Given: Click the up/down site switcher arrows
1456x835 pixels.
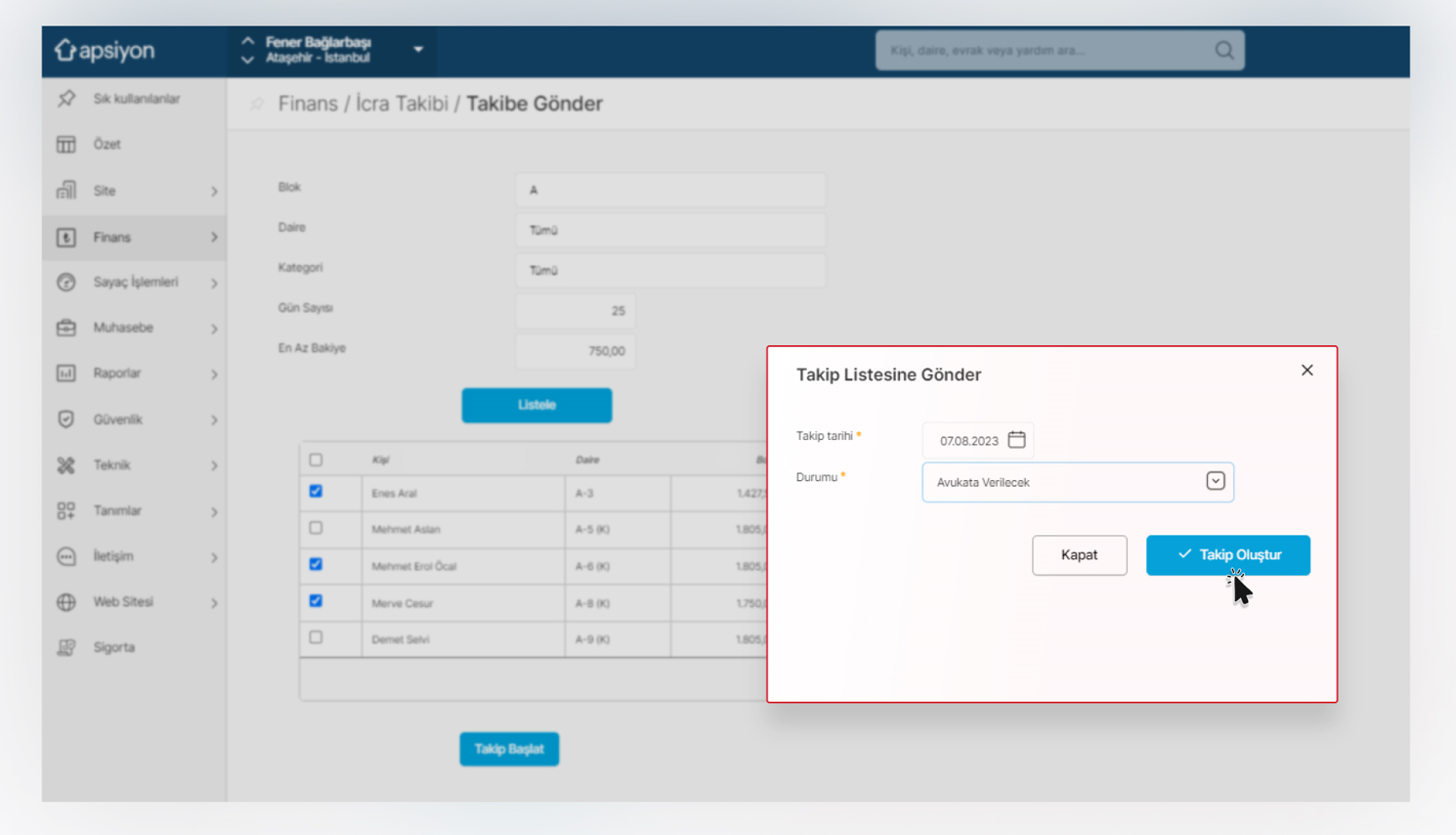Looking at the screenshot, I should pyautogui.click(x=247, y=50).
